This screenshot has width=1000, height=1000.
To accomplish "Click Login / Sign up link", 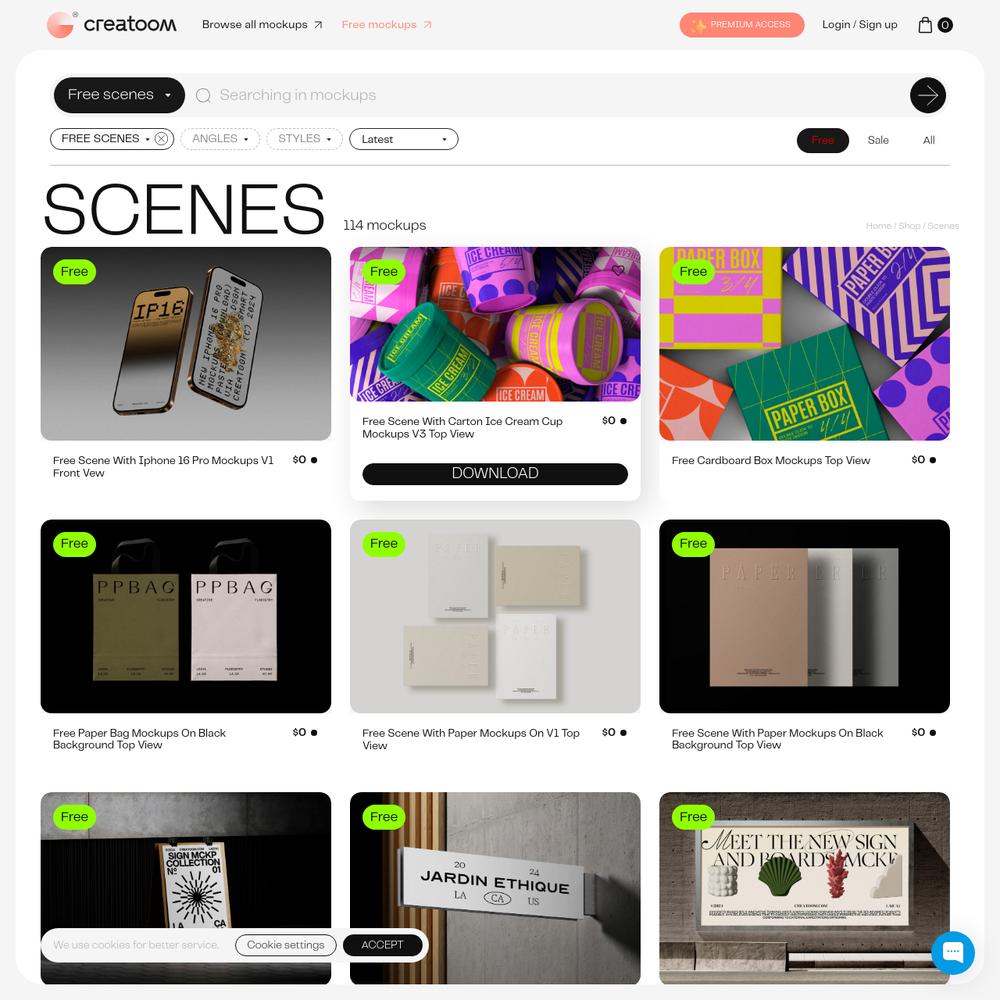I will 859,25.
